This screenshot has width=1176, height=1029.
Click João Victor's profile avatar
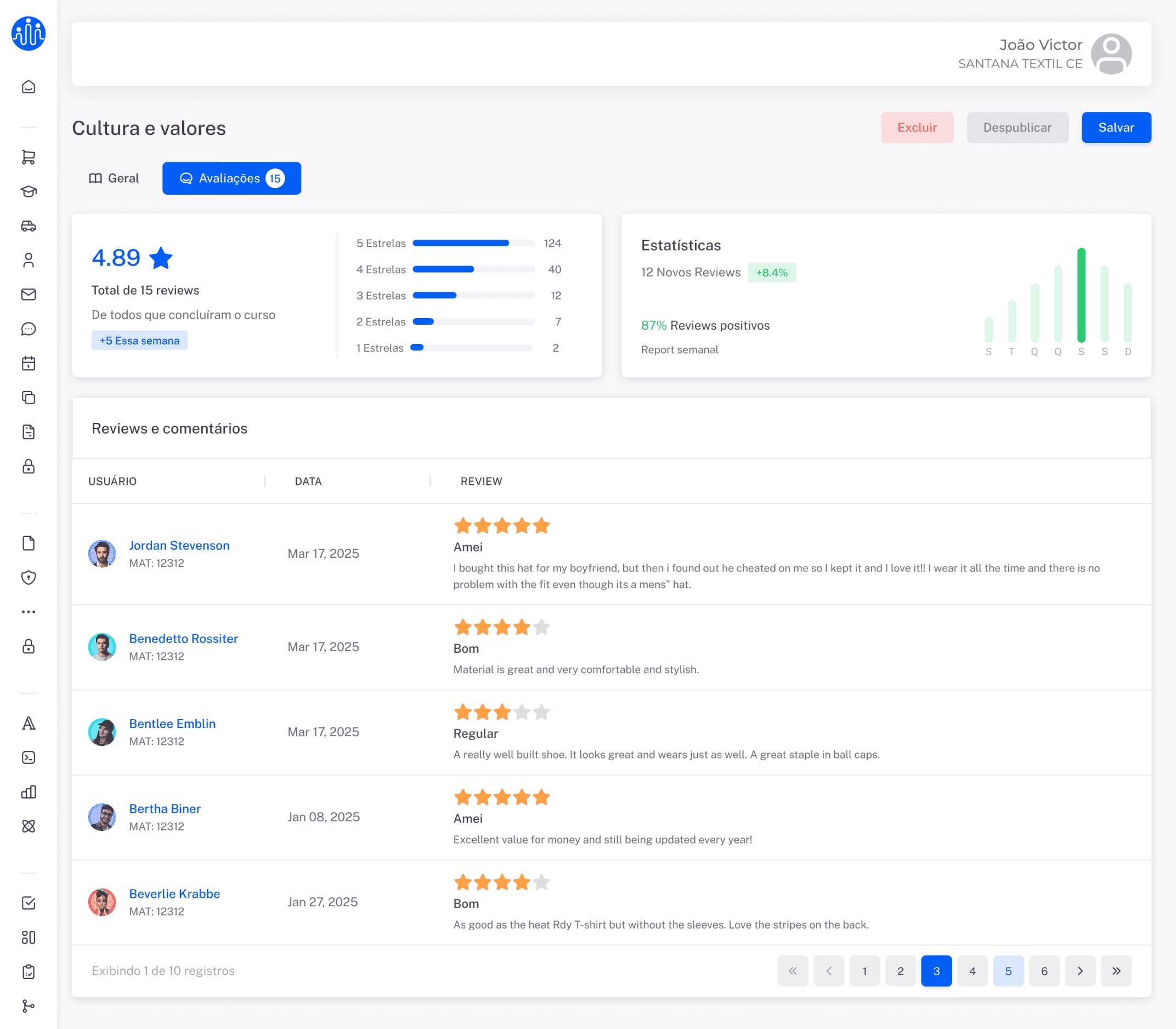(x=1111, y=54)
